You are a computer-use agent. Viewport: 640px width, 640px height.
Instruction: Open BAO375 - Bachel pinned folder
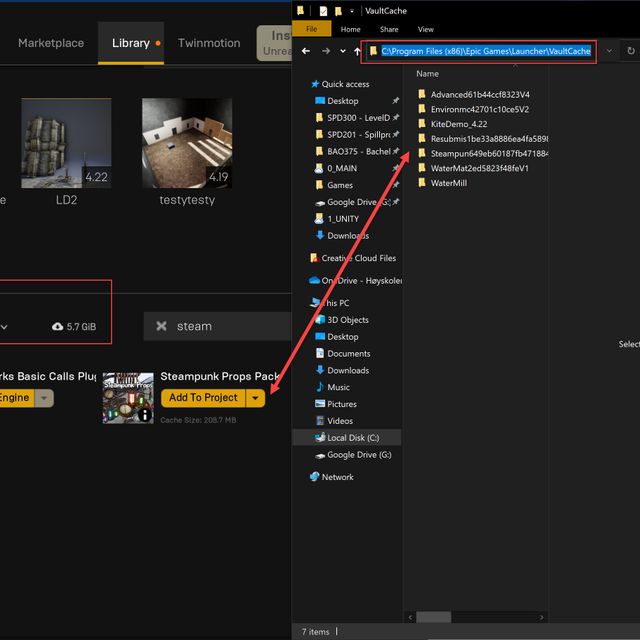click(x=358, y=151)
